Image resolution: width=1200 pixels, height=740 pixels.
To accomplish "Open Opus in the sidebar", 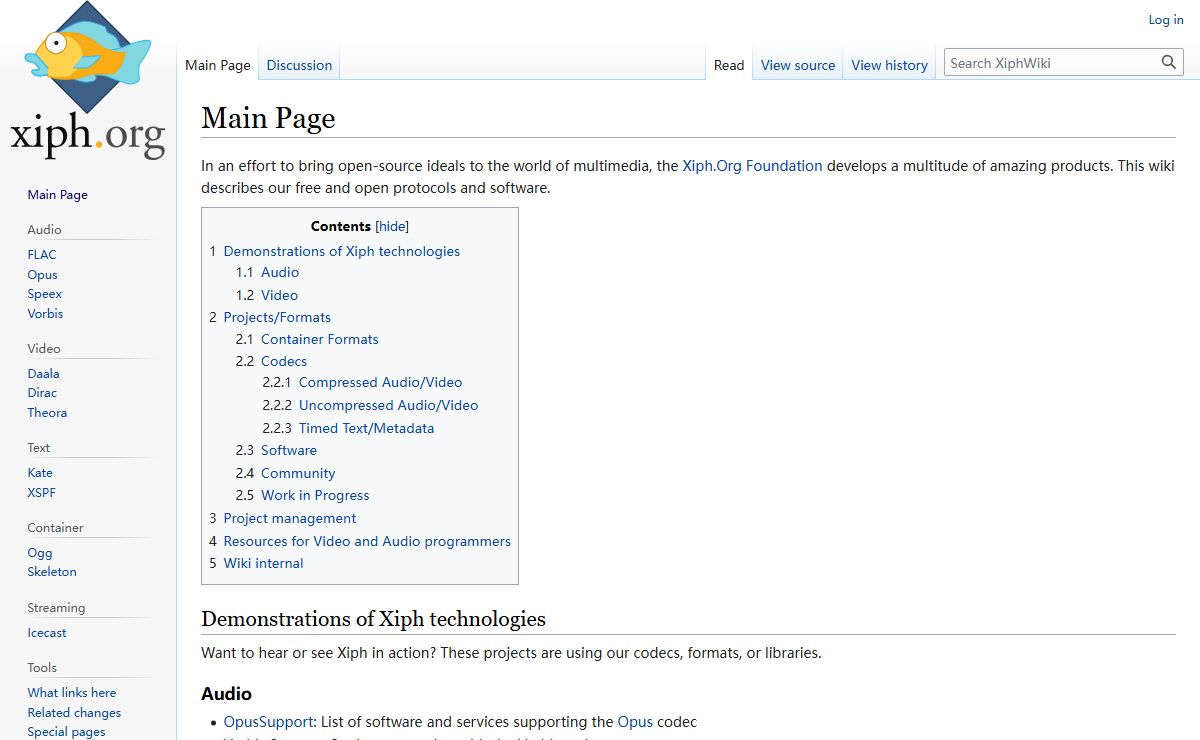I will pos(43,274).
